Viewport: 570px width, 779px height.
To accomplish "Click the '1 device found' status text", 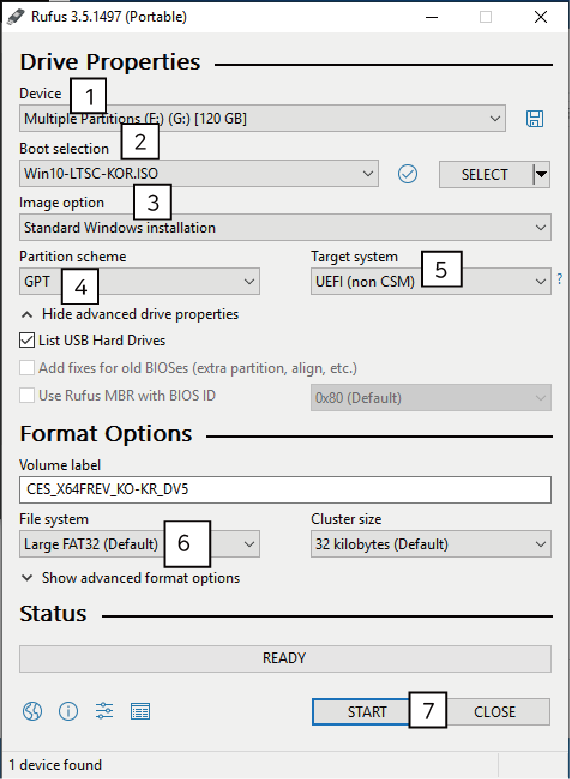I will pyautogui.click(x=55, y=765).
